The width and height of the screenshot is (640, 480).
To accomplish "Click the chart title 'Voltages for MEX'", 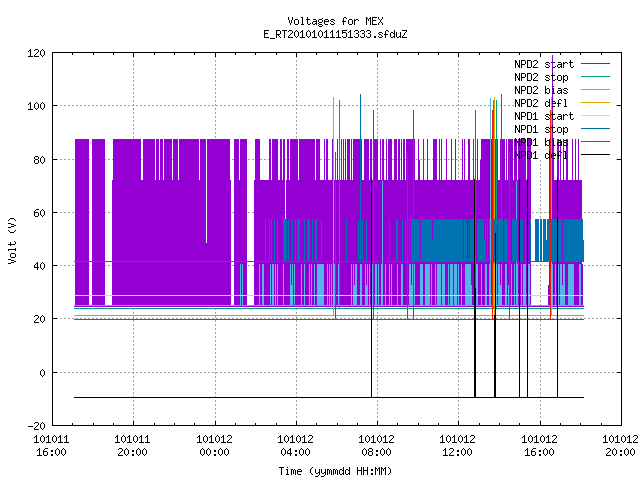I will [x=335, y=21].
